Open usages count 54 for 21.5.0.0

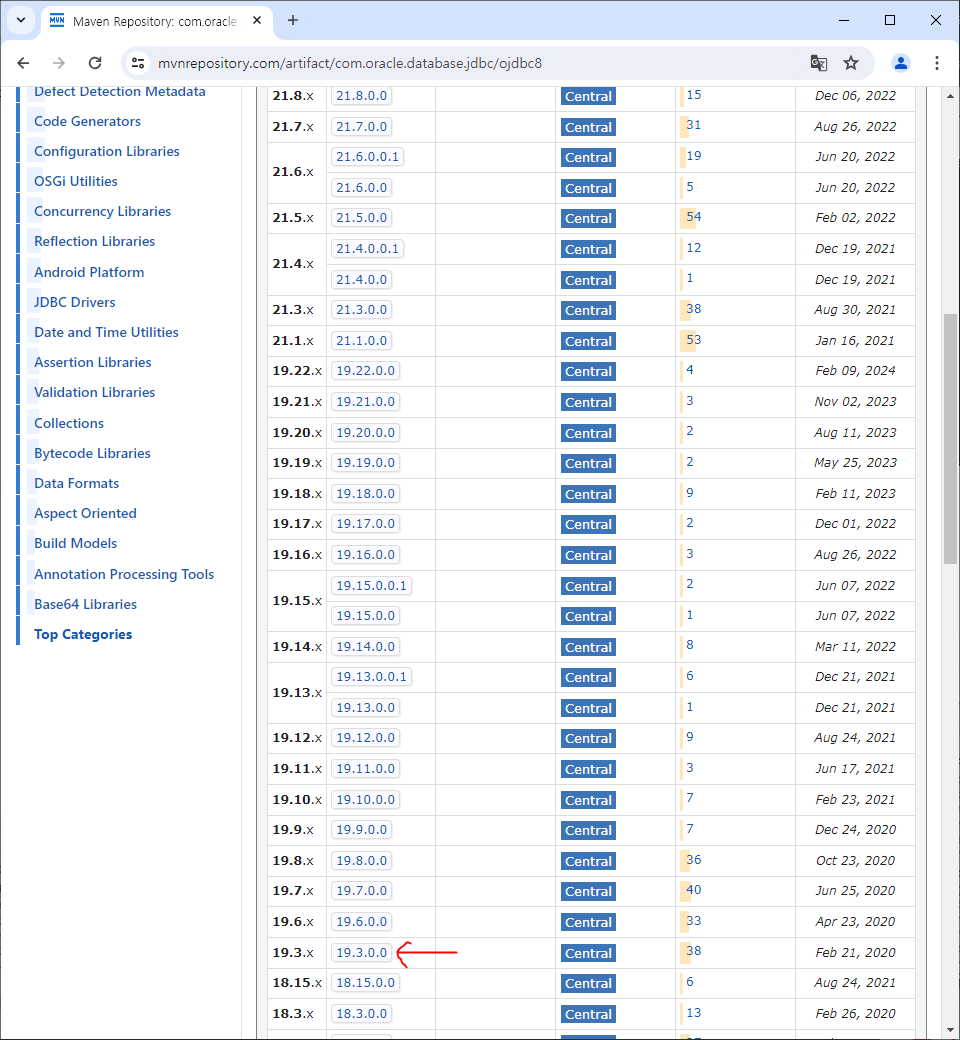click(x=693, y=217)
